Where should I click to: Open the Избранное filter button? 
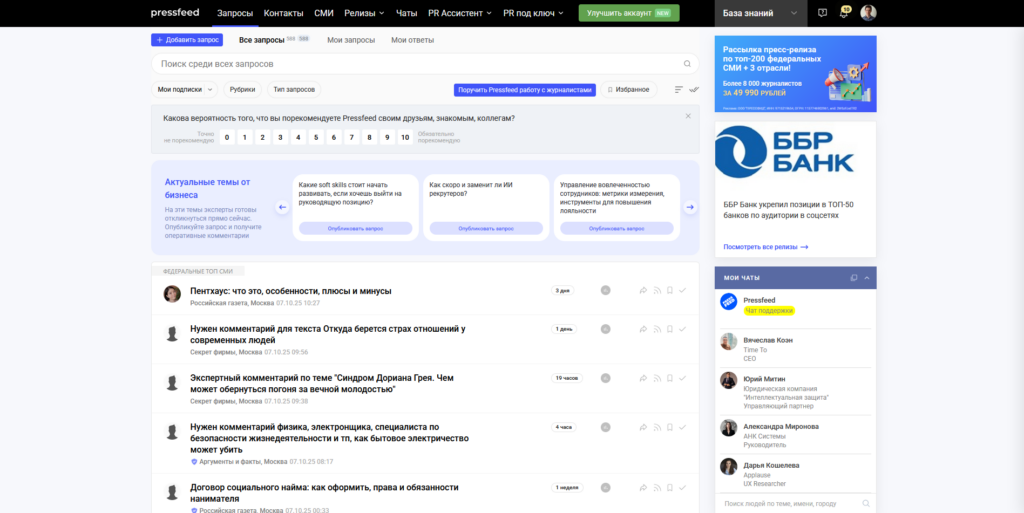pyautogui.click(x=628, y=89)
